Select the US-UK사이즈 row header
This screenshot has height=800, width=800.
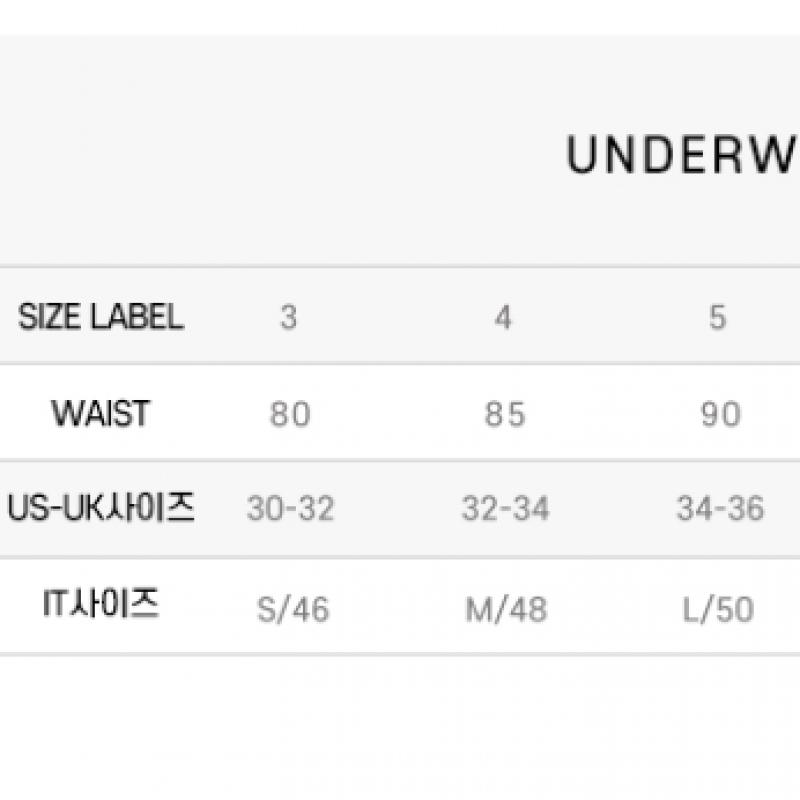click(x=101, y=509)
